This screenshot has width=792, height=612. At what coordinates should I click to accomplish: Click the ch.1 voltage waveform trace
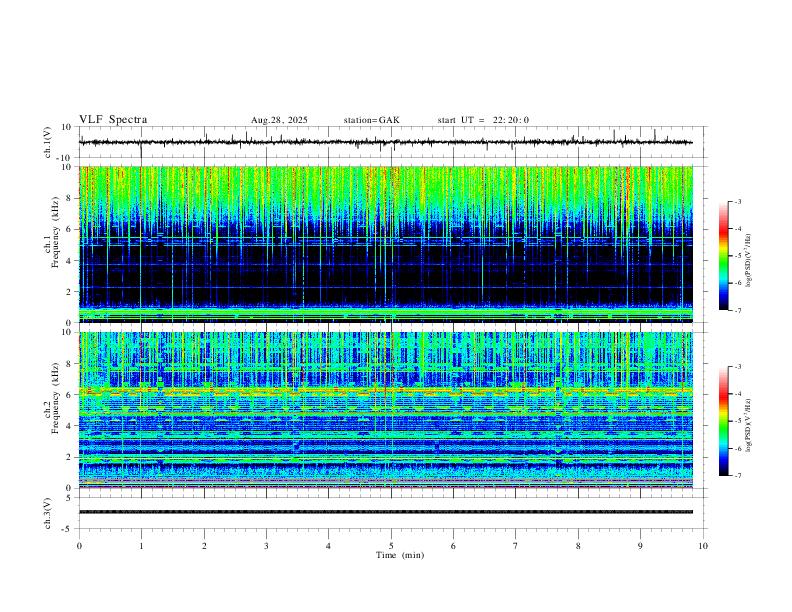point(385,142)
